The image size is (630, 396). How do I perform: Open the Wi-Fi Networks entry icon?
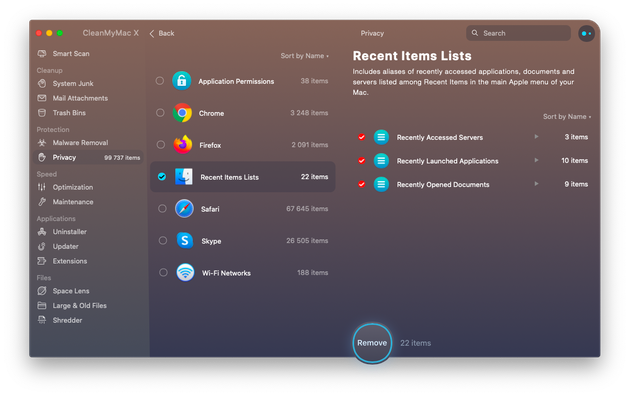pyautogui.click(x=185, y=273)
